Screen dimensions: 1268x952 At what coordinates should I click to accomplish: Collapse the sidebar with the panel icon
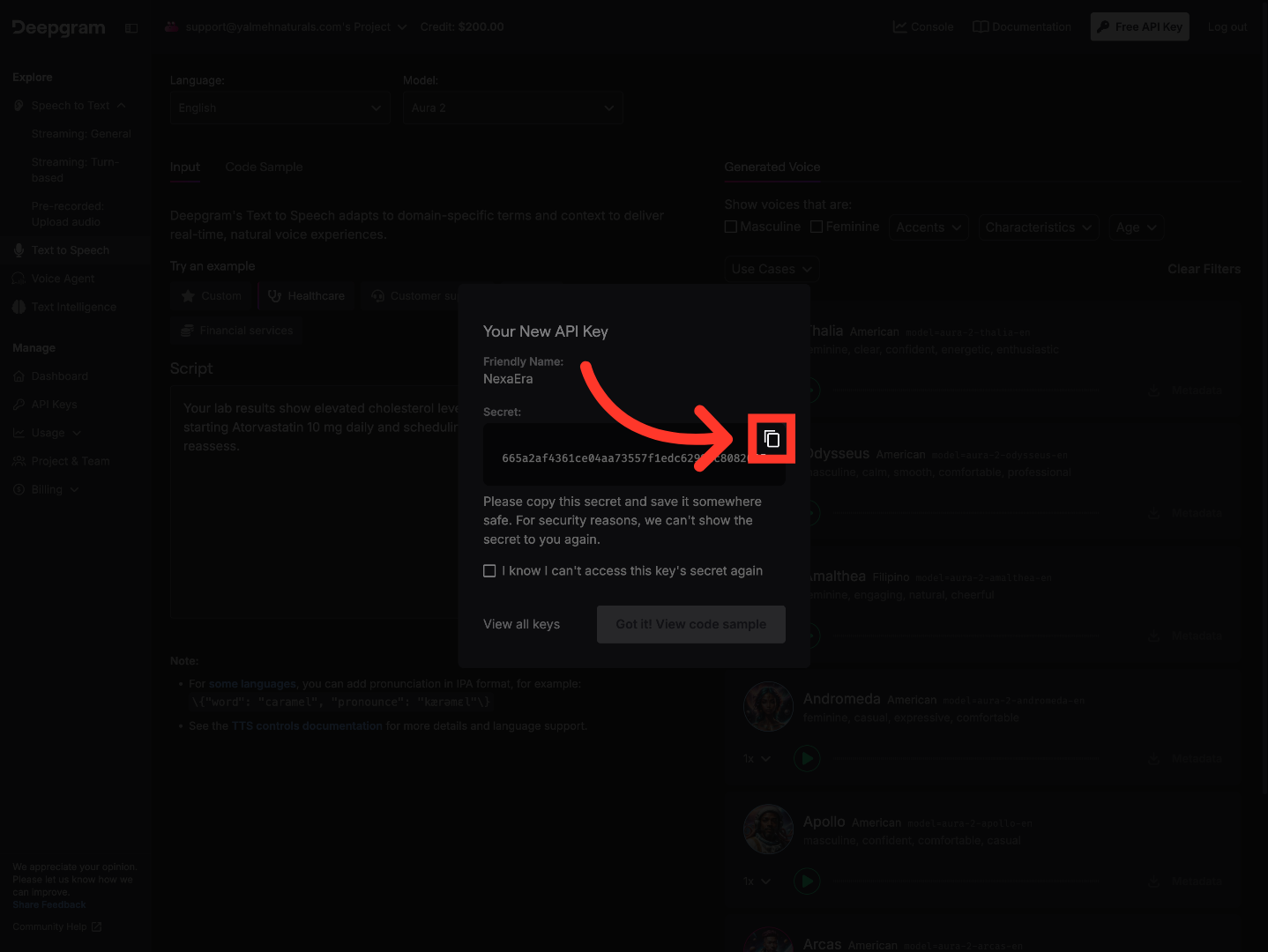pos(131,28)
